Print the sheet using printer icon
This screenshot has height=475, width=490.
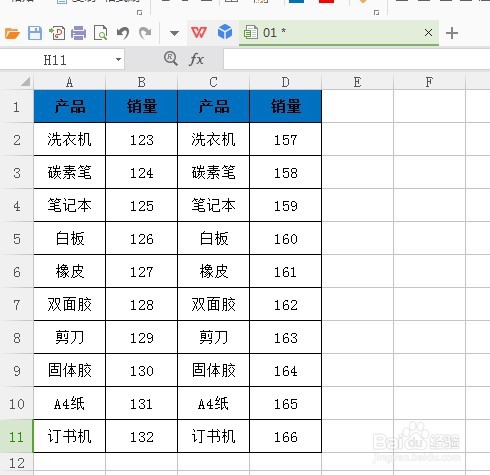[79, 33]
